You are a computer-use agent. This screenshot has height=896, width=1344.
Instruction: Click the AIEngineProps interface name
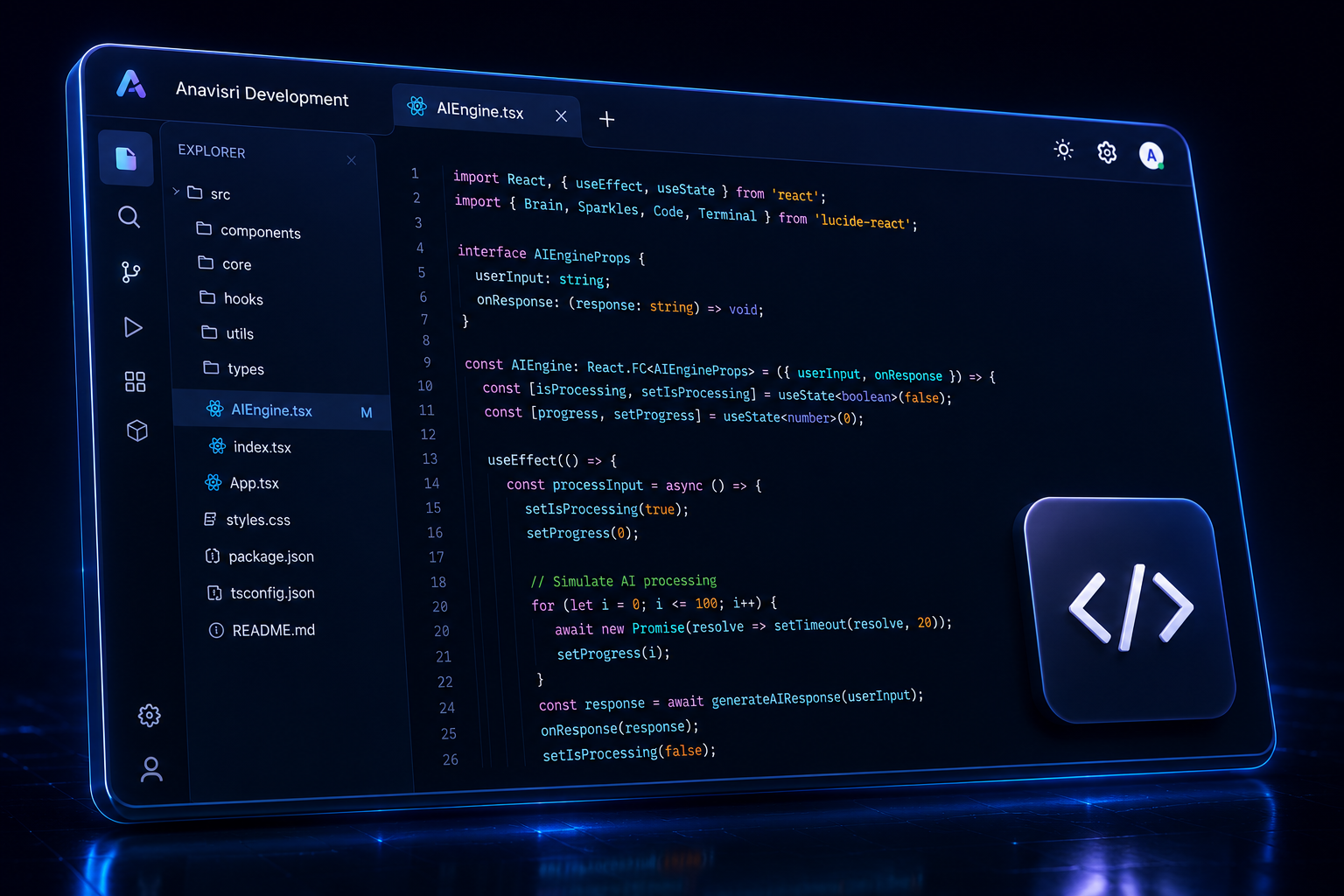(582, 256)
